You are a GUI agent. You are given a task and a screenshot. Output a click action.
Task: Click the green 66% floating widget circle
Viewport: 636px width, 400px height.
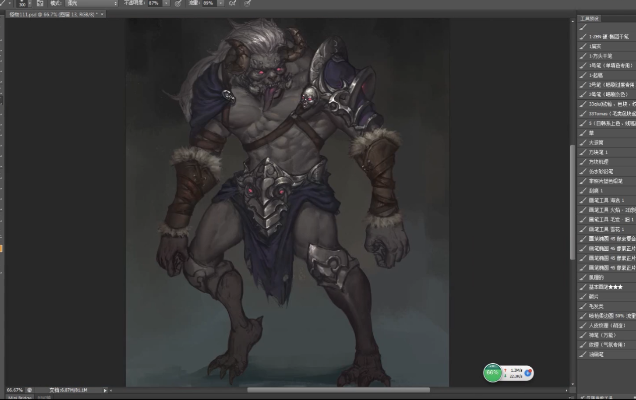click(492, 373)
